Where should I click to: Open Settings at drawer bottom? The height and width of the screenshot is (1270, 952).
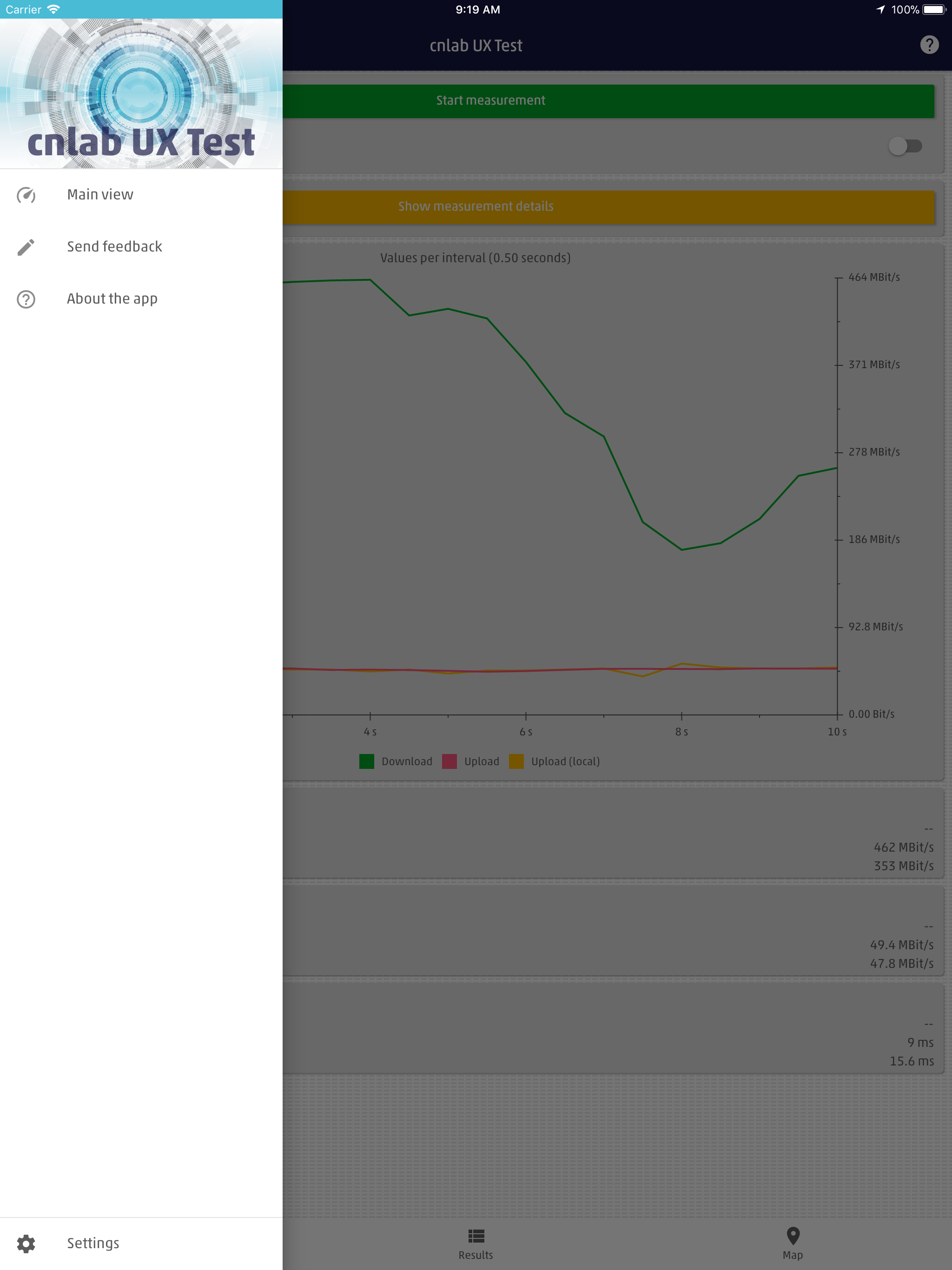coord(93,1244)
